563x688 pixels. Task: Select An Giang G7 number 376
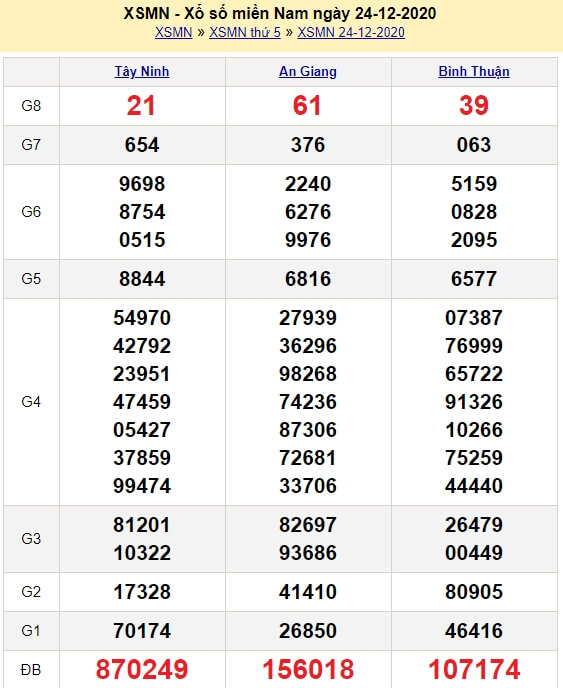point(308,145)
